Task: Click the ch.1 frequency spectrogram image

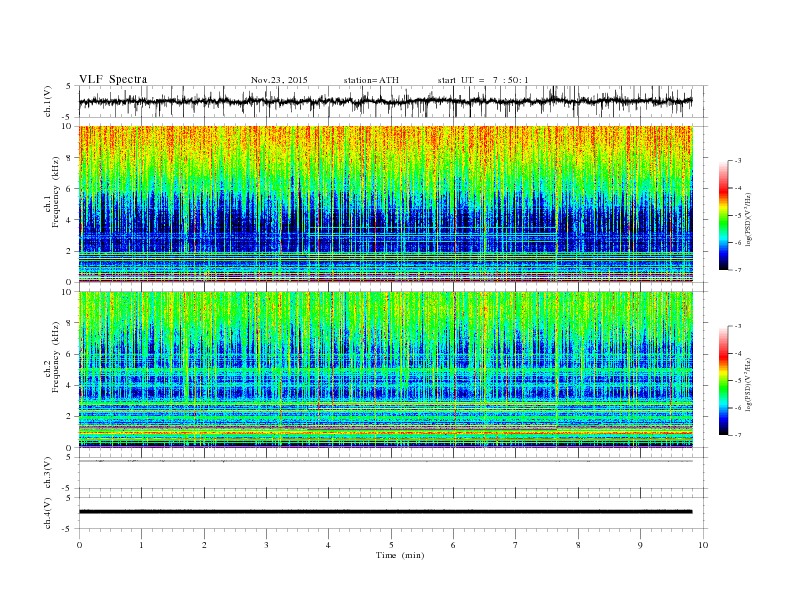Action: click(x=385, y=204)
